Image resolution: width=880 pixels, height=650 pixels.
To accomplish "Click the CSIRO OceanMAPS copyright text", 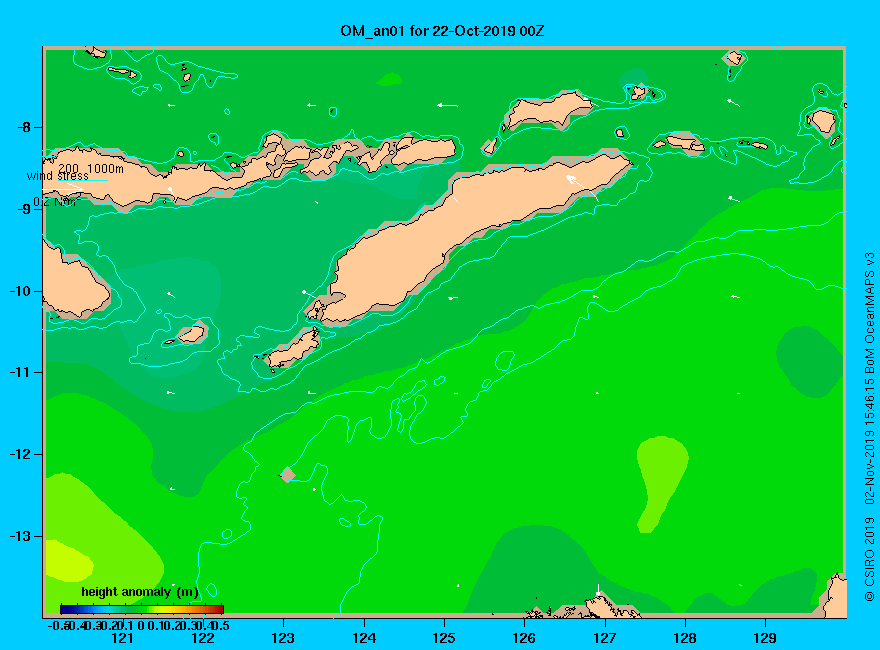I will click(869, 427).
